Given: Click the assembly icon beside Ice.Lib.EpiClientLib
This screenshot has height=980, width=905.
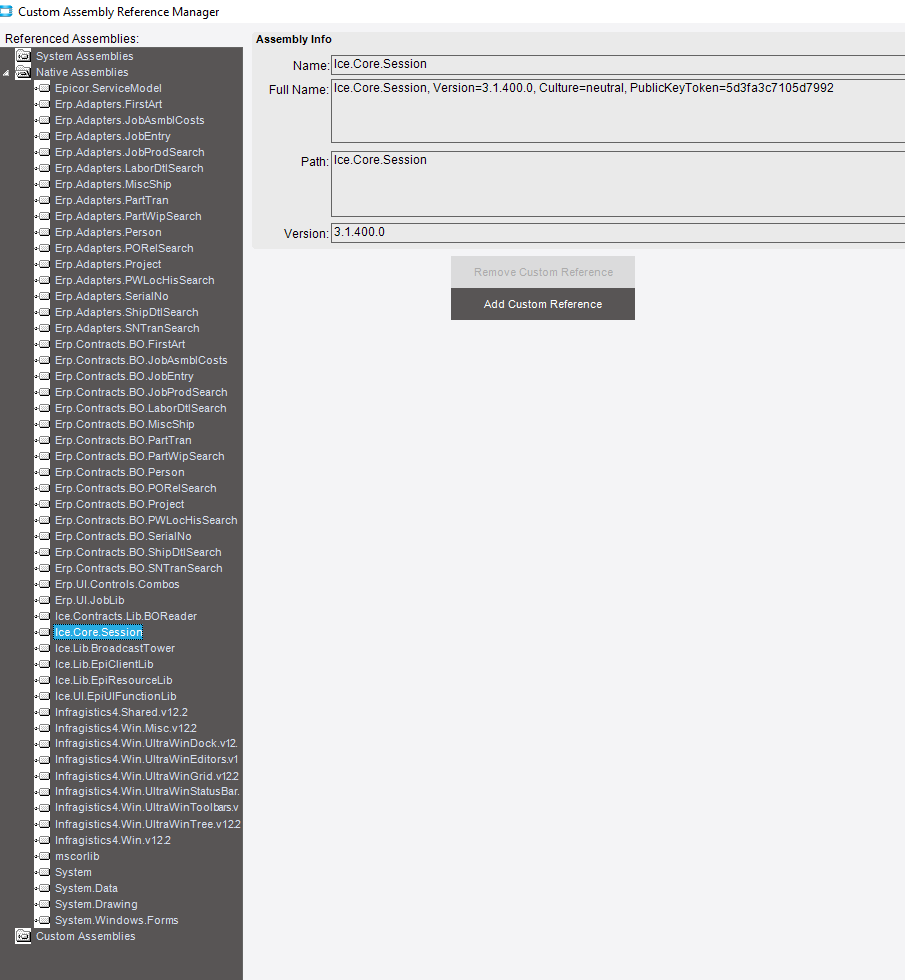Looking at the screenshot, I should (x=44, y=664).
